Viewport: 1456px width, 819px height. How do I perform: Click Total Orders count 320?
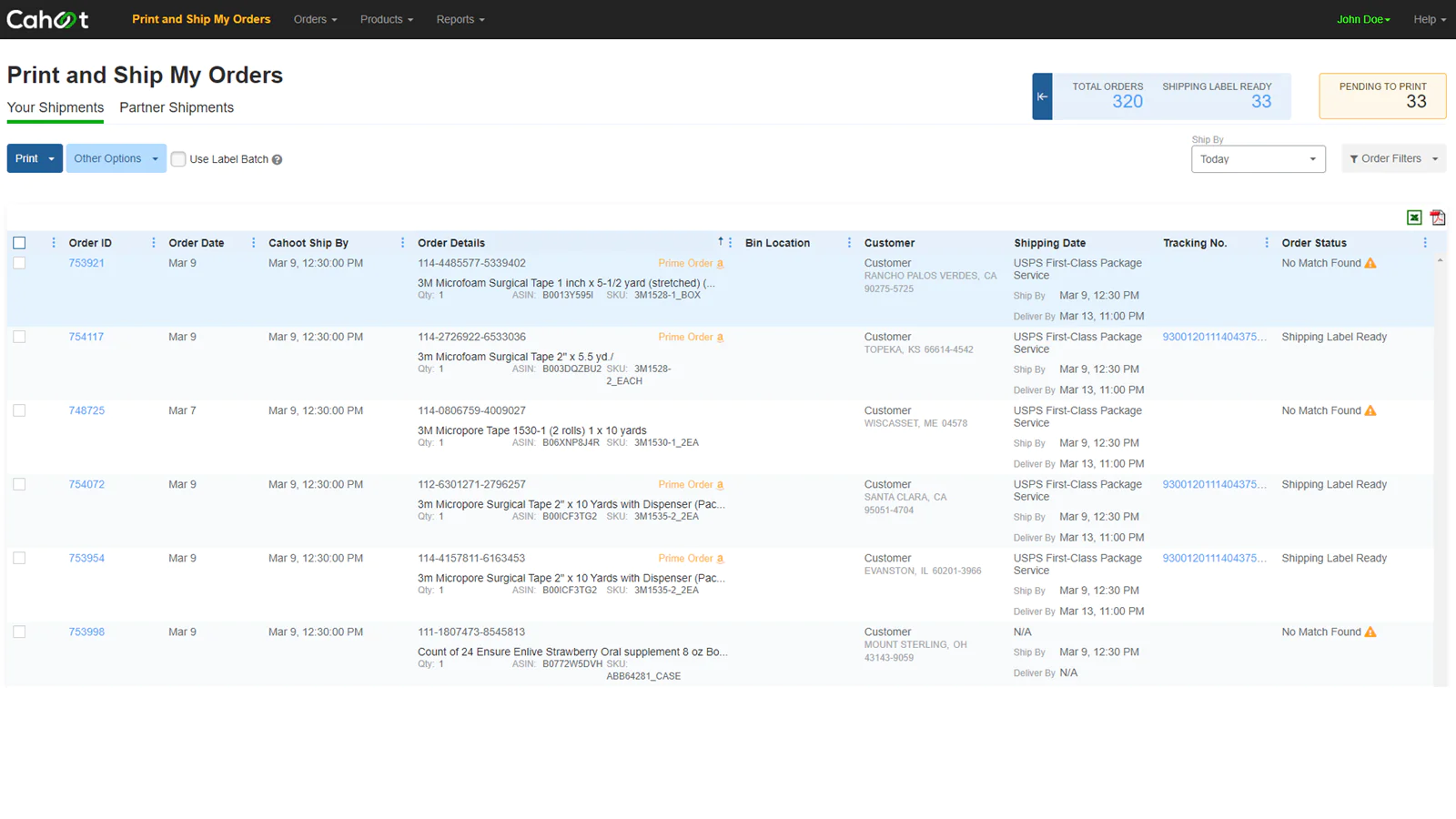point(1127,102)
